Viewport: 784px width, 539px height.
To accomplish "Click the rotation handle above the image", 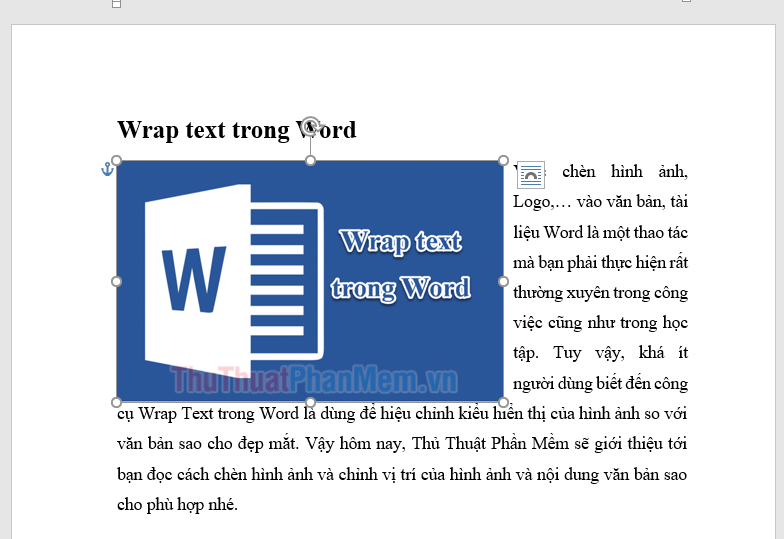I will click(x=310, y=124).
